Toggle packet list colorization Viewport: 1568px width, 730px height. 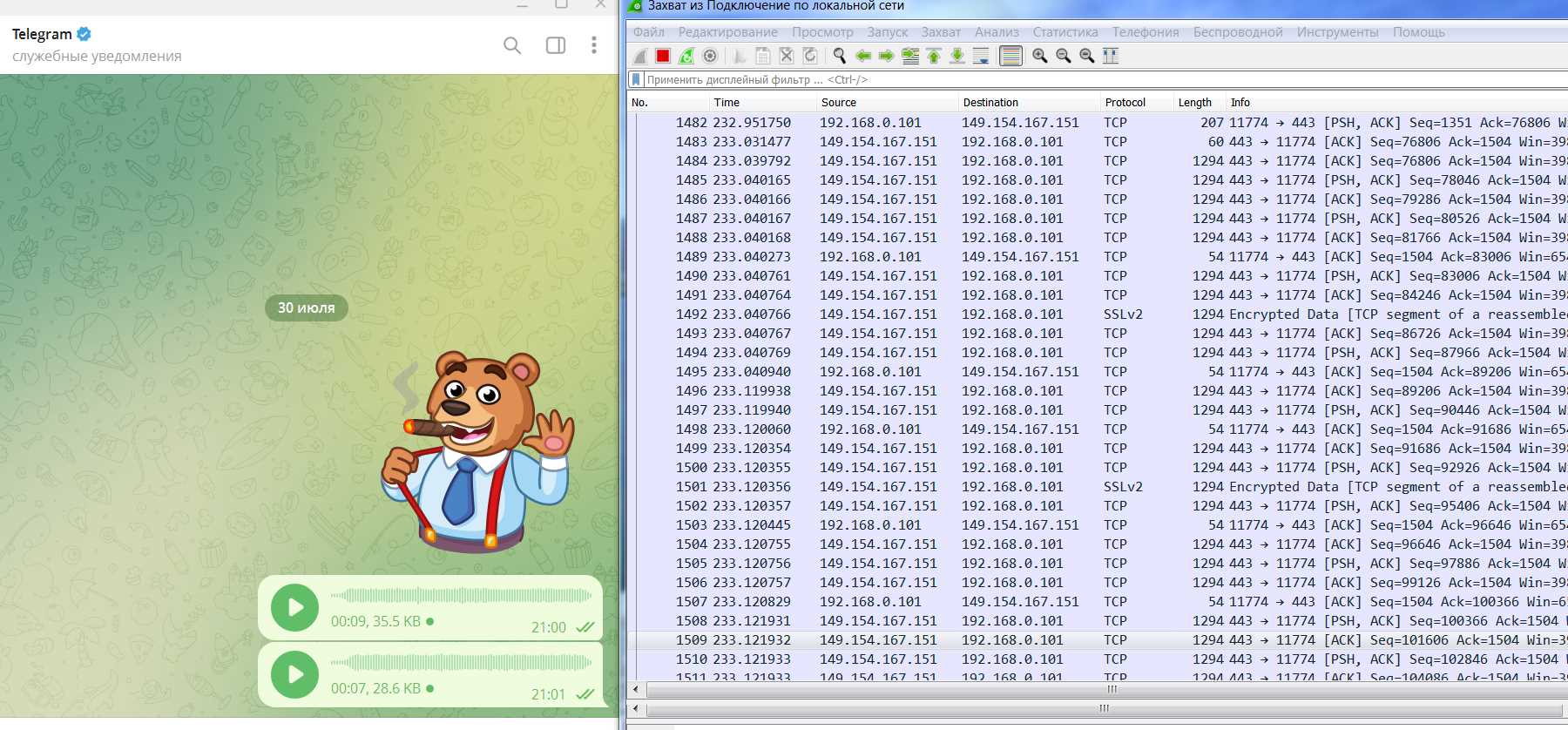[1010, 56]
